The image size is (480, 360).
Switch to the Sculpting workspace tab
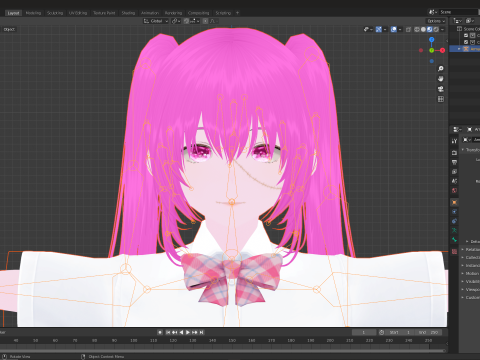(x=55, y=13)
